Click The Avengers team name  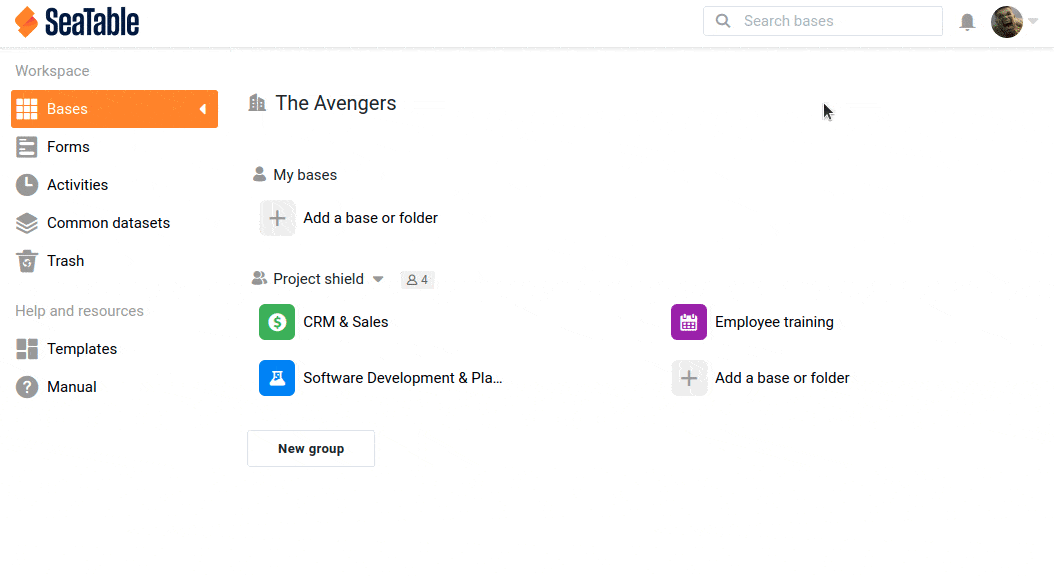335,103
